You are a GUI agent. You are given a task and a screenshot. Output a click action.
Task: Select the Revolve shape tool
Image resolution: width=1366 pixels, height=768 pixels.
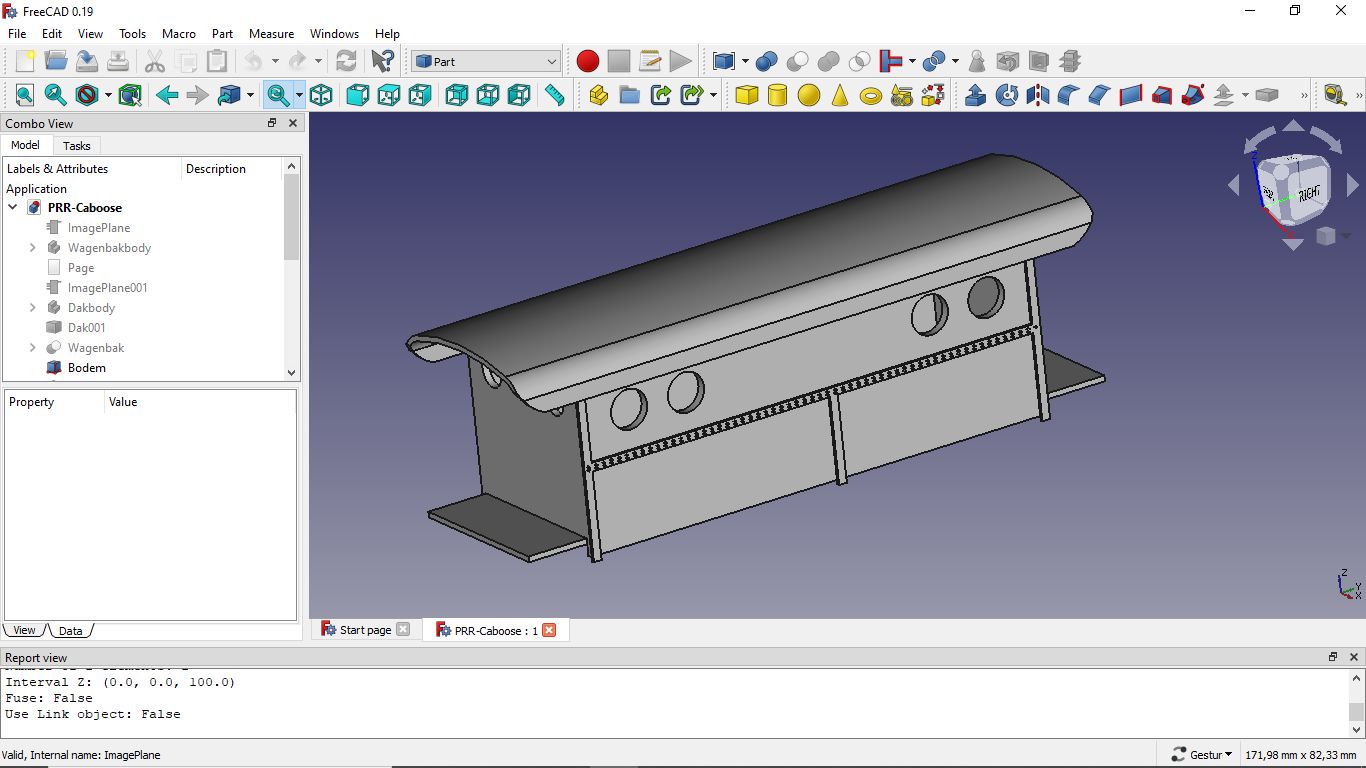click(1007, 95)
